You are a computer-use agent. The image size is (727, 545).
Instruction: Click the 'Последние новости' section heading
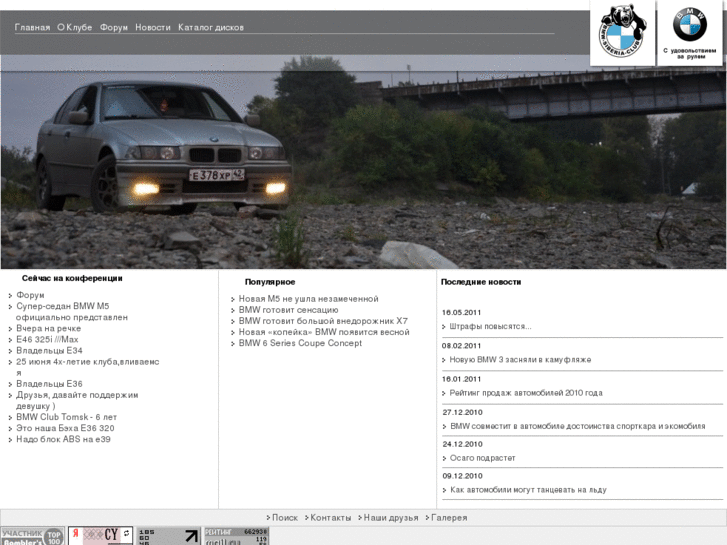pos(481,282)
